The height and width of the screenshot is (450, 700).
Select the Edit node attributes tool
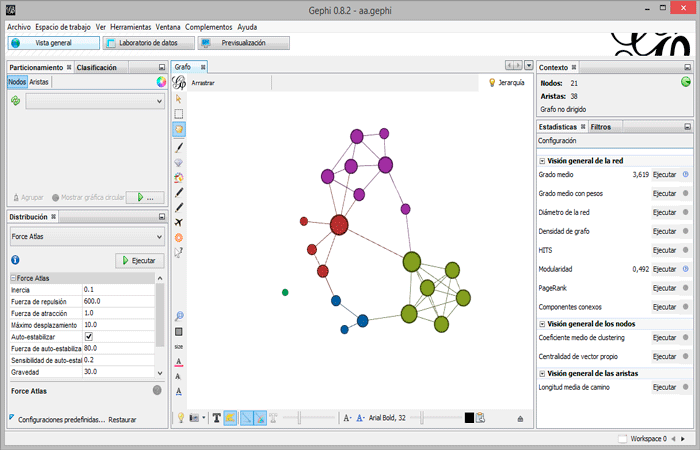(179, 253)
